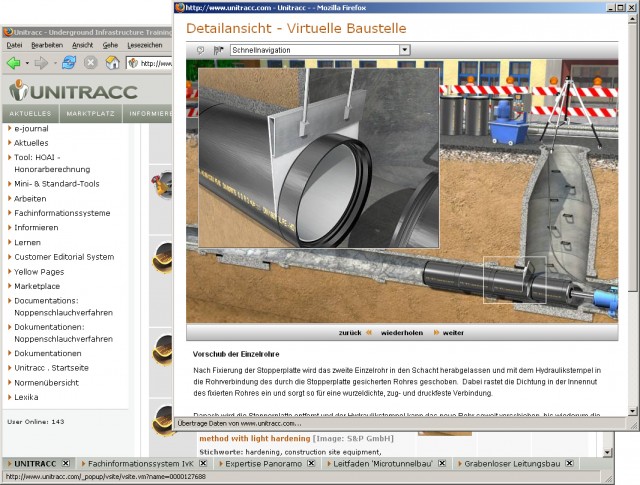Click the flag icon beside Schnellnavigation
640x485 pixels.
[218, 49]
